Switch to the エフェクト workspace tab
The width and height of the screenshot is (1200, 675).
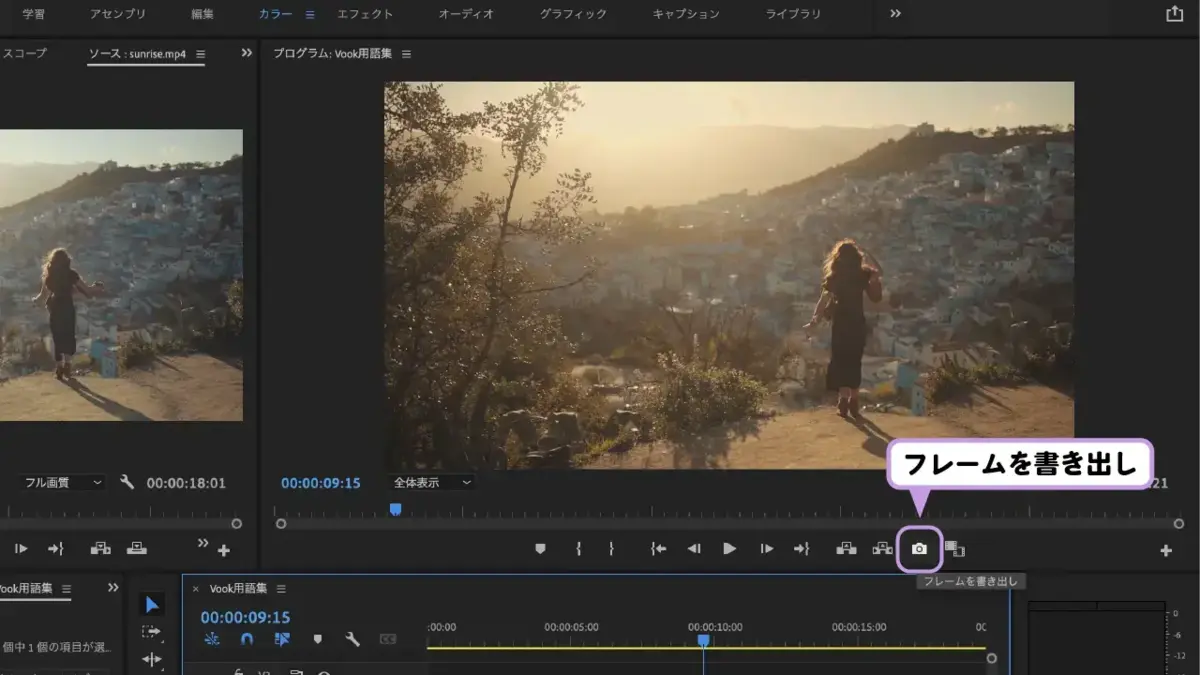coord(365,14)
